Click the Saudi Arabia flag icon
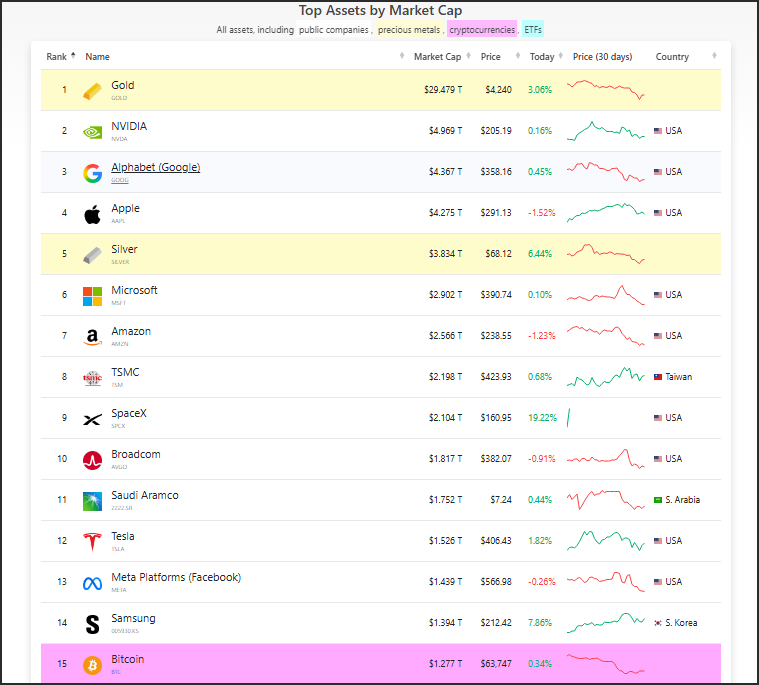Image resolution: width=759 pixels, height=685 pixels. pos(658,500)
